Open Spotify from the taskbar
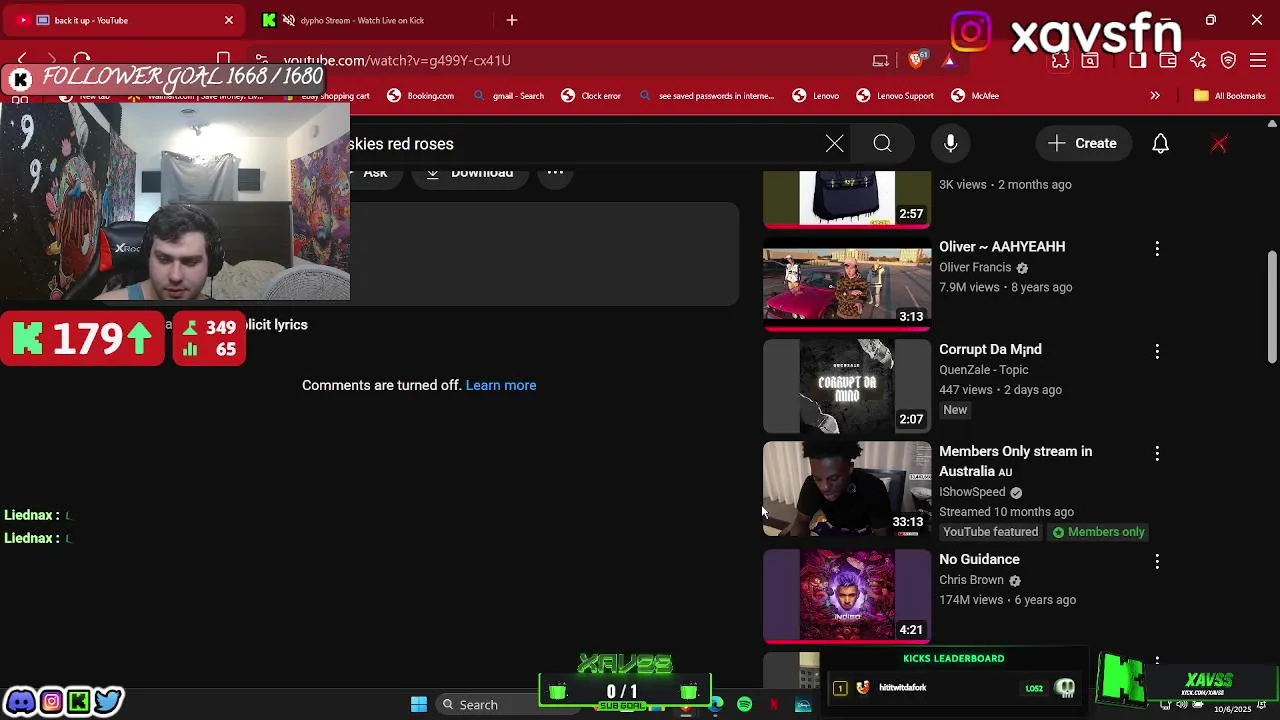The height and width of the screenshot is (720, 1280). [x=744, y=705]
